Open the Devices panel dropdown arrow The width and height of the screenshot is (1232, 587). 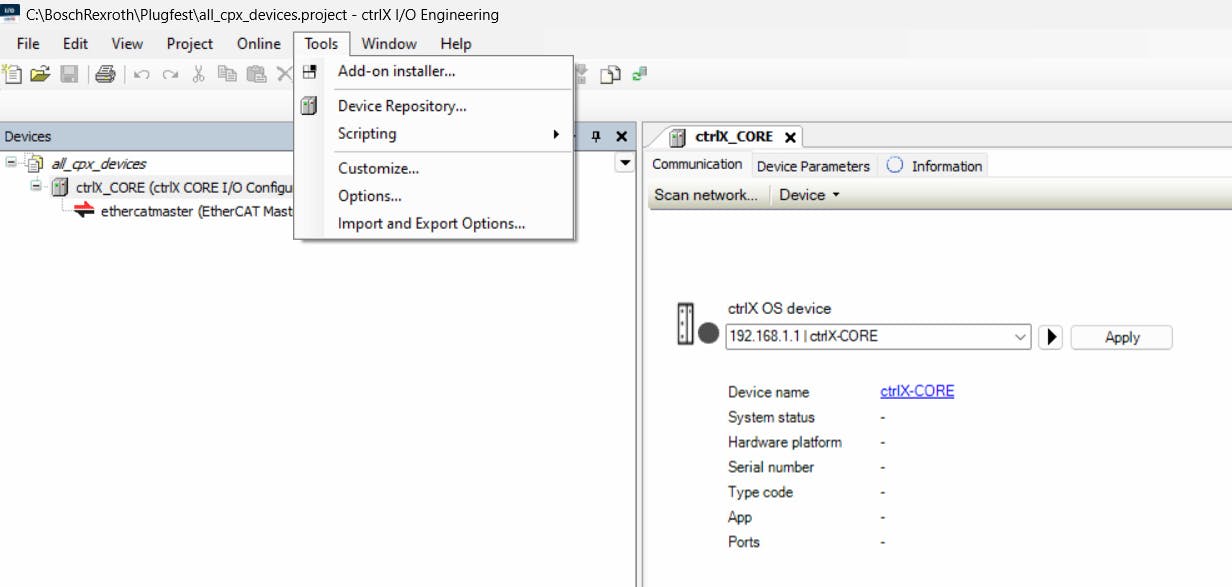coord(625,163)
